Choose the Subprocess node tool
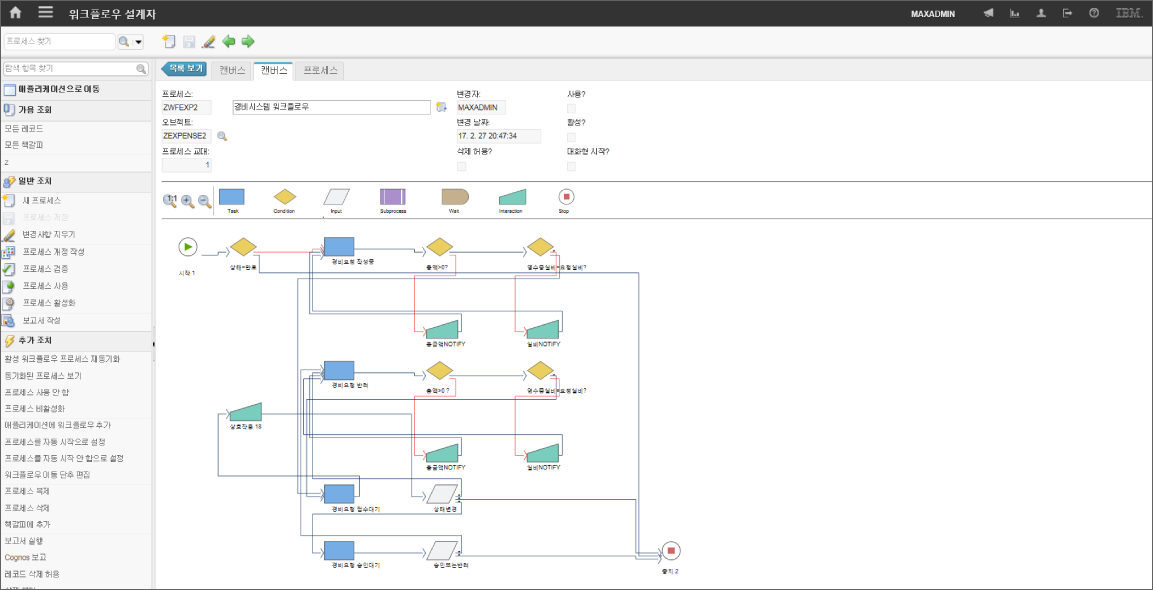 (392, 197)
